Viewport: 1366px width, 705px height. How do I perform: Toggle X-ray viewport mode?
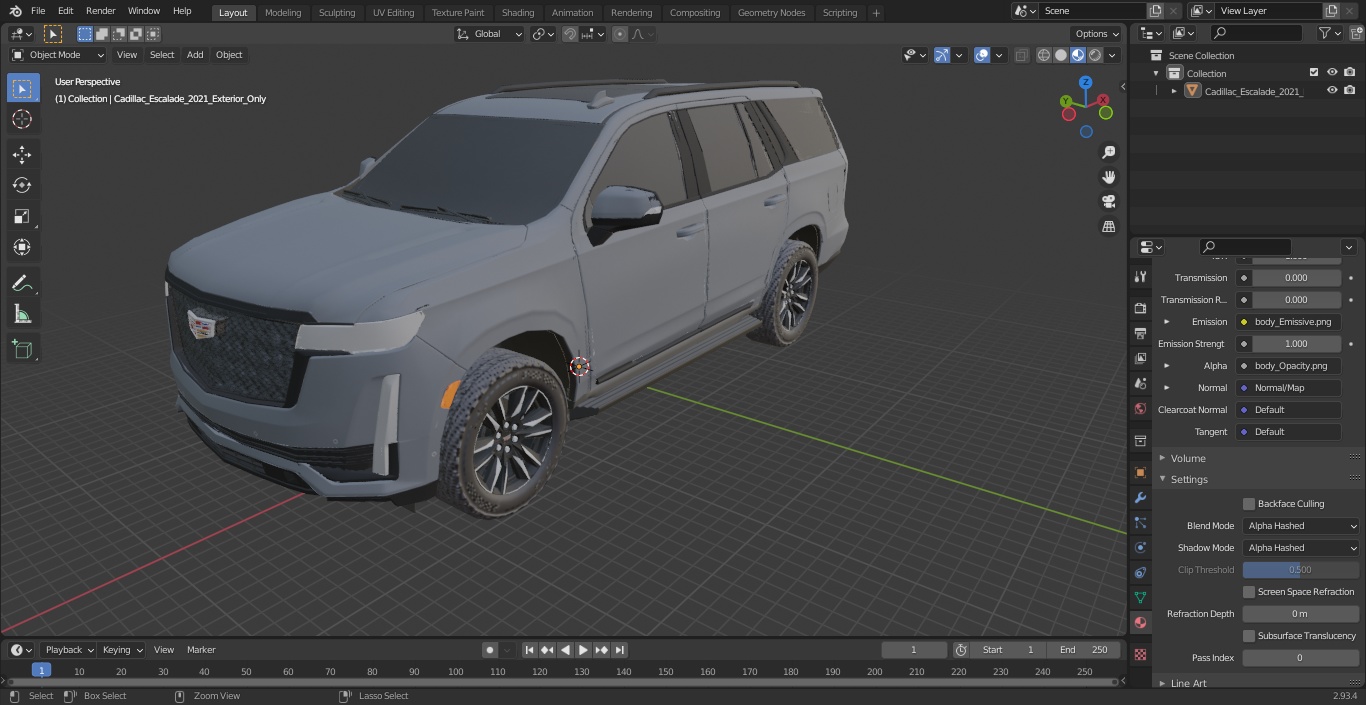(x=1021, y=55)
